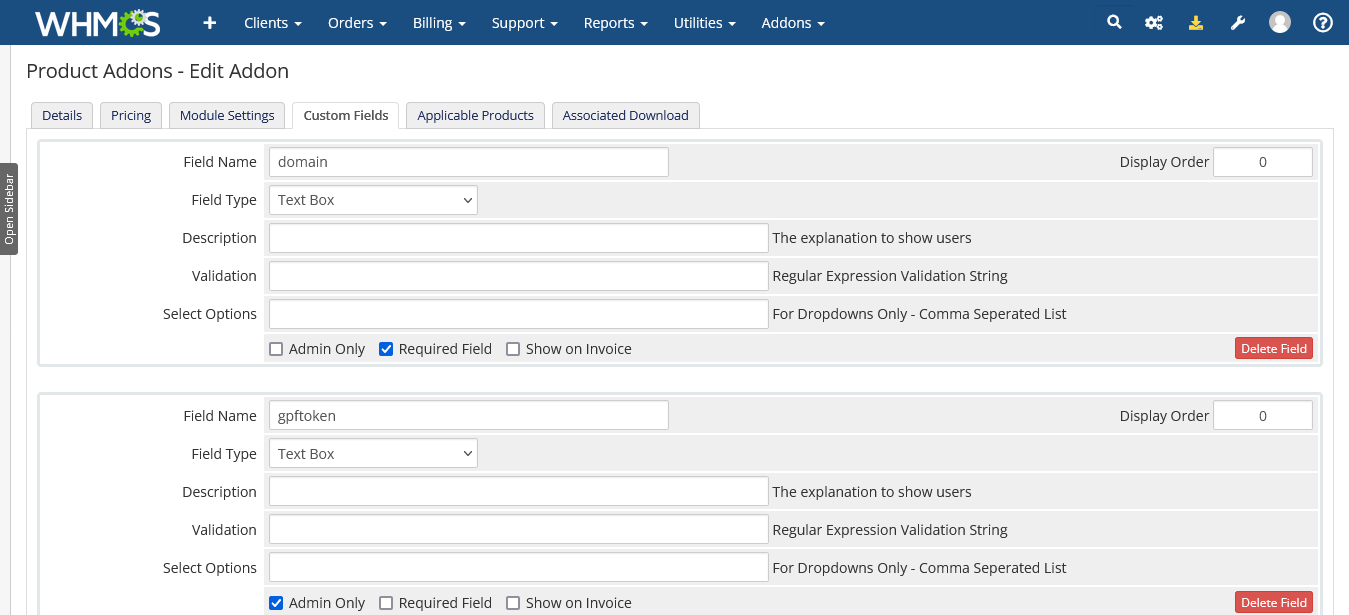Click Validation input for gpftoken field
Viewport: 1349px width, 615px height.
click(x=519, y=530)
